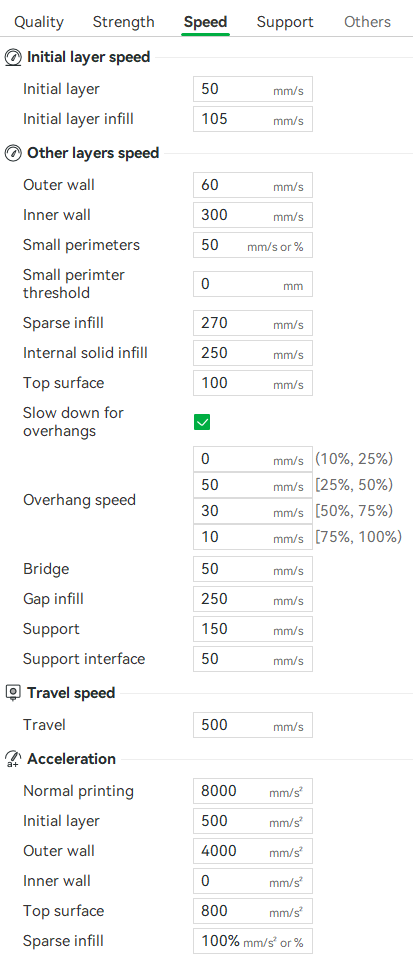The height and width of the screenshot is (977, 413).
Task: Click the Normal printing acceleration field
Action: click(253, 791)
